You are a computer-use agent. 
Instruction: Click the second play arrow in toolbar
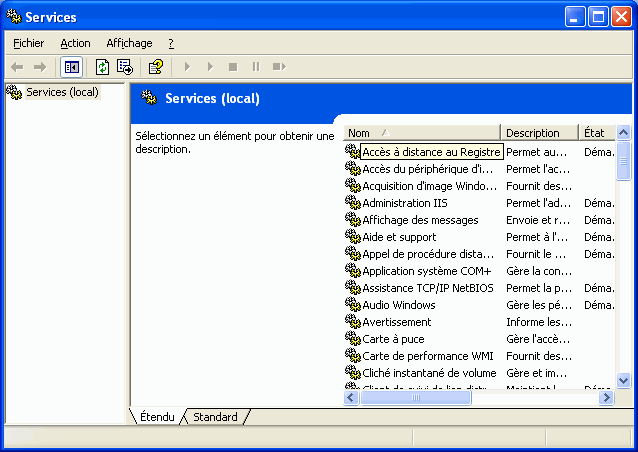pyautogui.click(x=210, y=67)
